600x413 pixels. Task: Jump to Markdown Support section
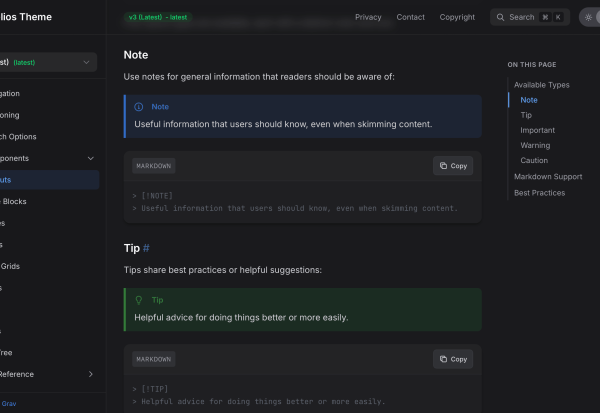tap(548, 177)
